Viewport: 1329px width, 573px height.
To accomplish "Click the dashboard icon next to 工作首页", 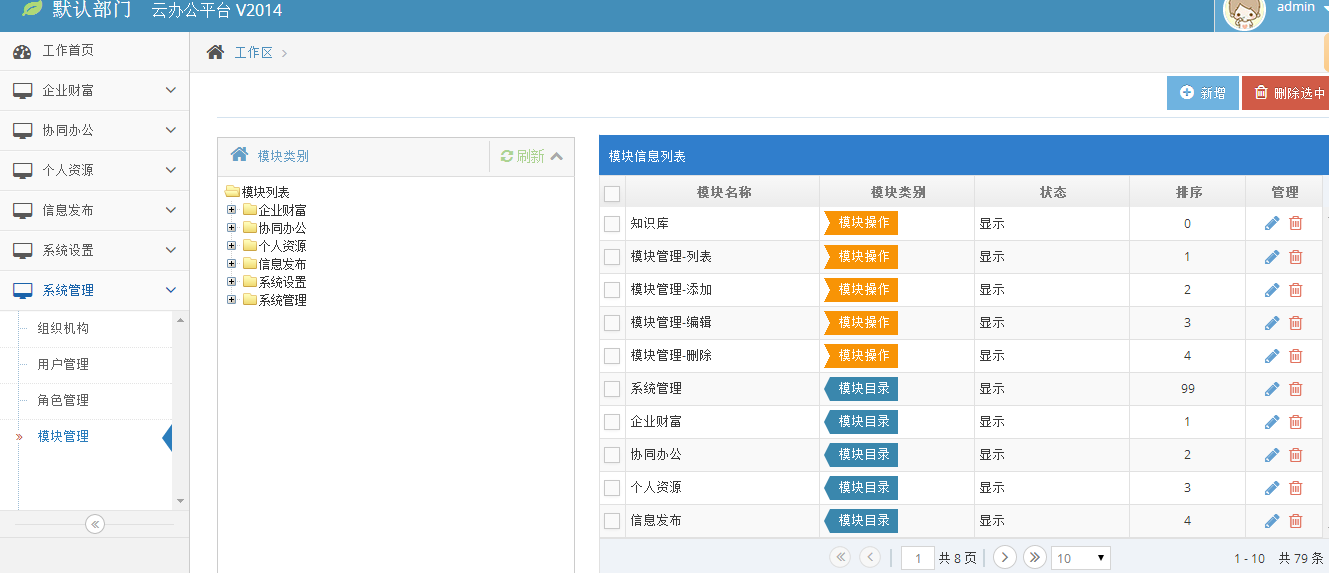I will point(22,51).
